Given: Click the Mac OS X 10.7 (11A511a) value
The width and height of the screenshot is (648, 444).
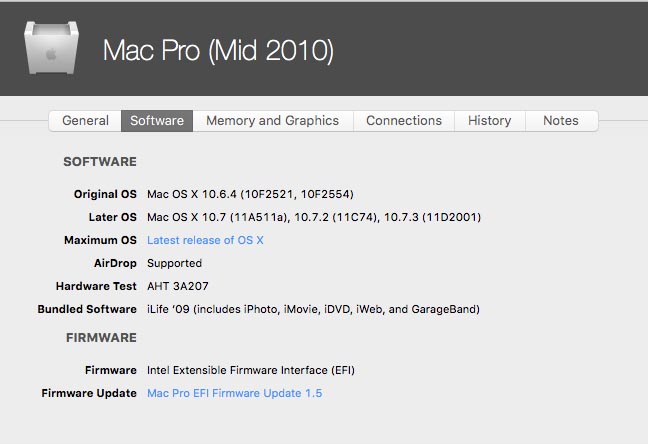Looking at the screenshot, I should pyautogui.click(x=314, y=217).
